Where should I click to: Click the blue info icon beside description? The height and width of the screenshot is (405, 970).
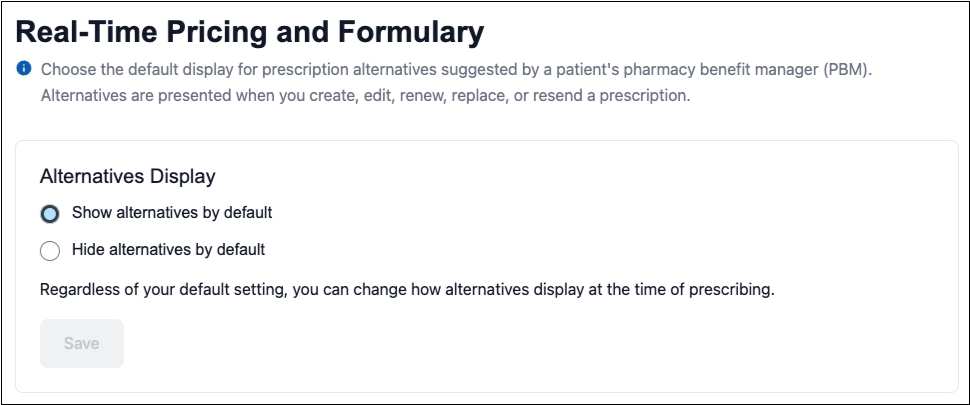[24, 71]
